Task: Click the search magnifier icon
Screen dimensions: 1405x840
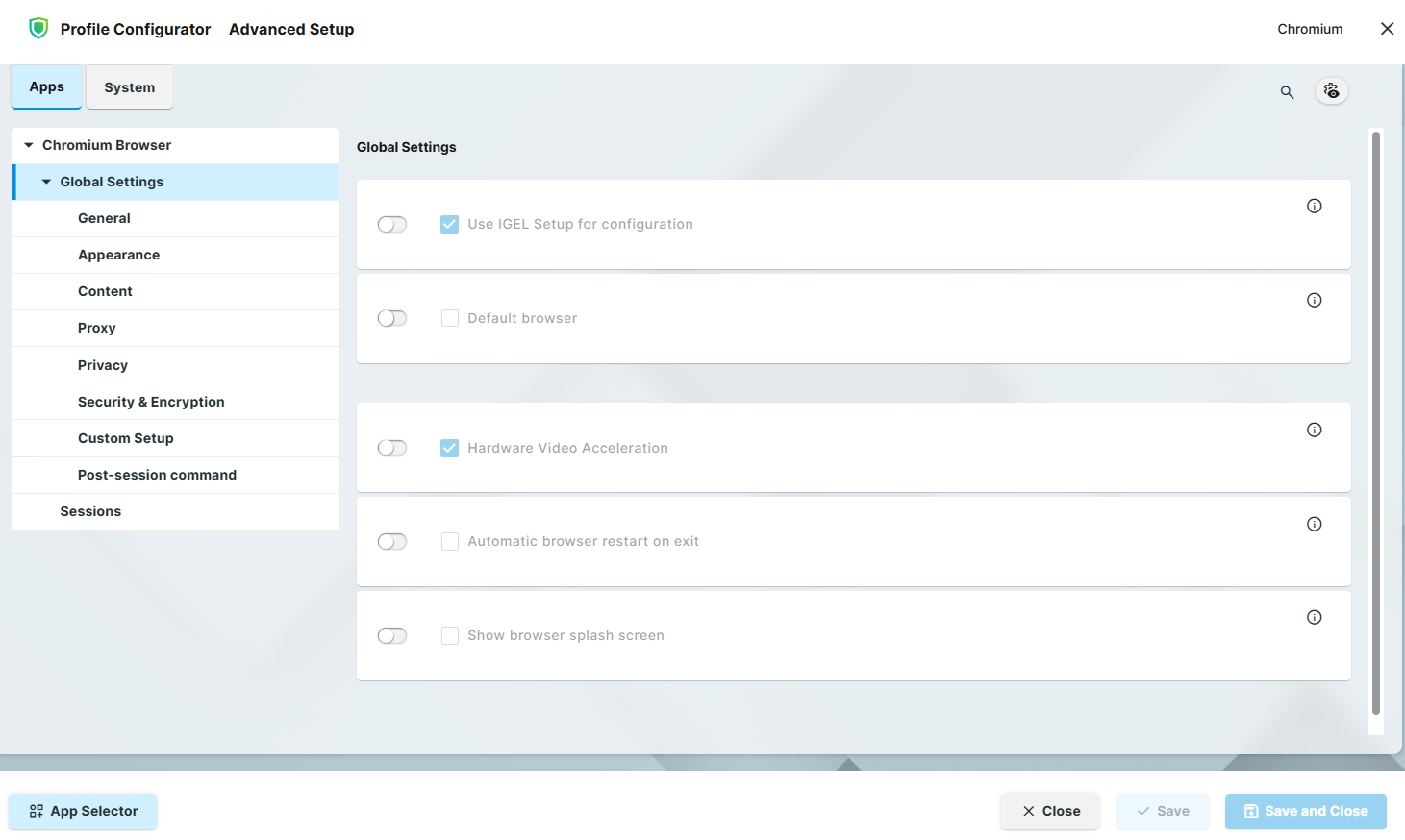Action: 1287,92
